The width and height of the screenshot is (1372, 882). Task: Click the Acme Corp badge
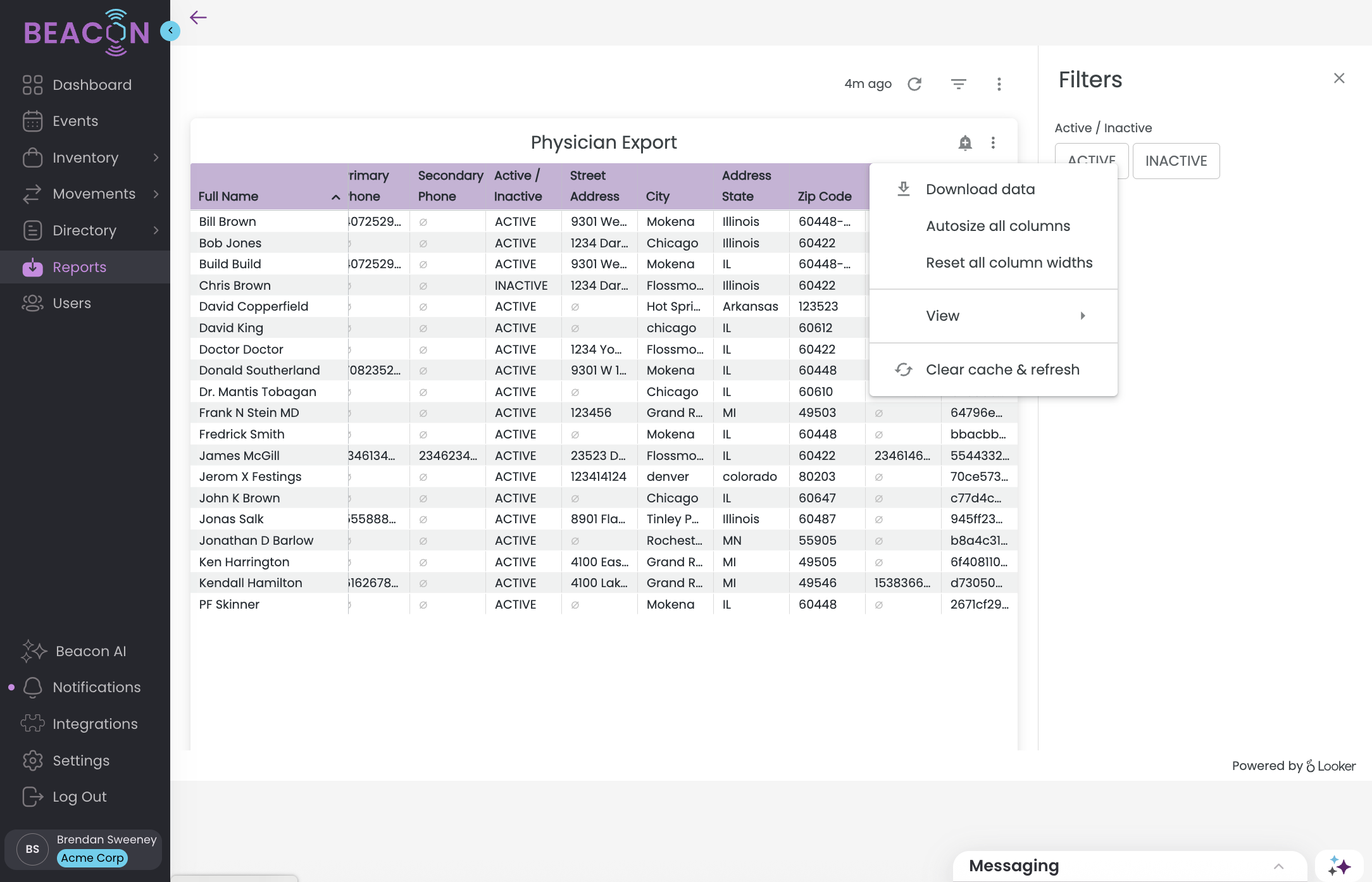[x=92, y=858]
